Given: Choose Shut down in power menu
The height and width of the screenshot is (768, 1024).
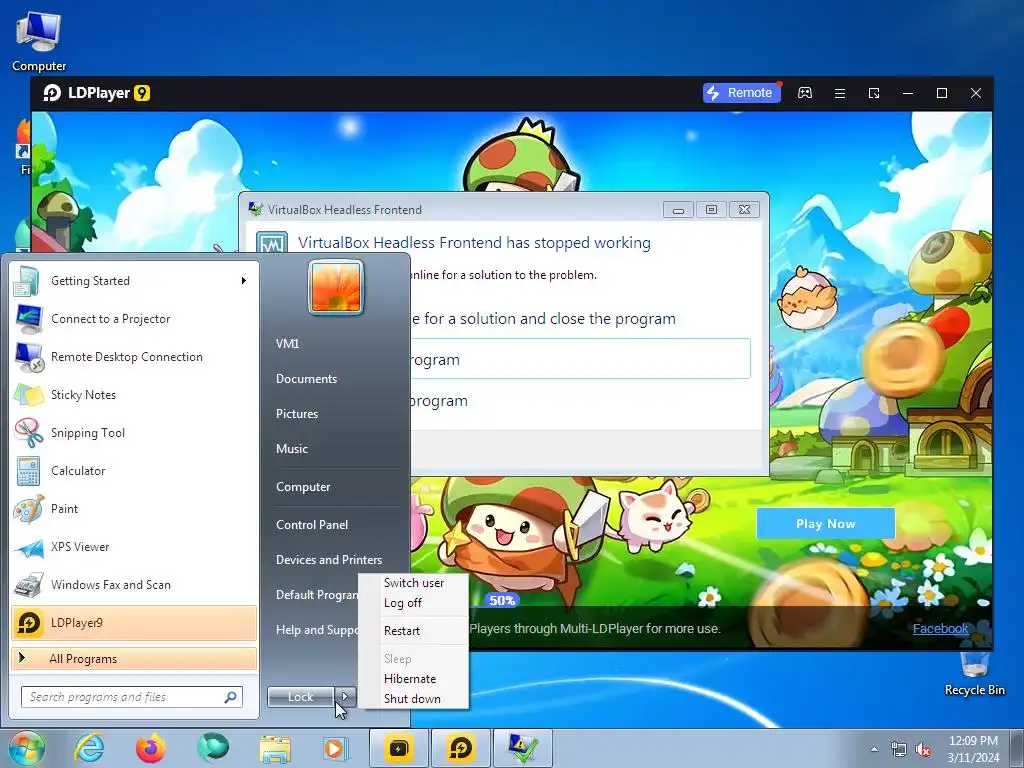Looking at the screenshot, I should tap(414, 699).
